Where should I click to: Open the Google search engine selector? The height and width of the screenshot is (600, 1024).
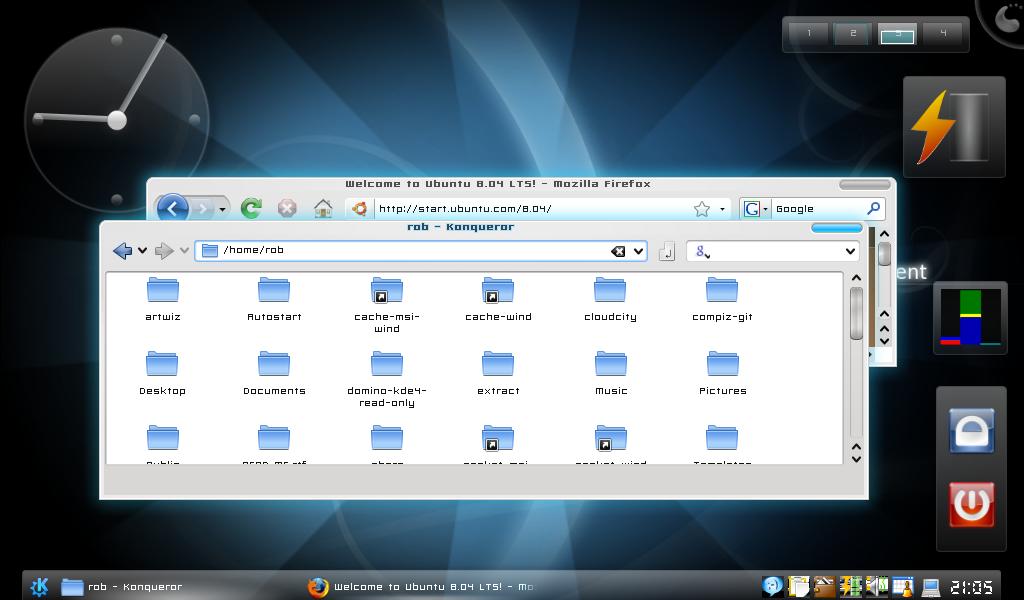[756, 209]
